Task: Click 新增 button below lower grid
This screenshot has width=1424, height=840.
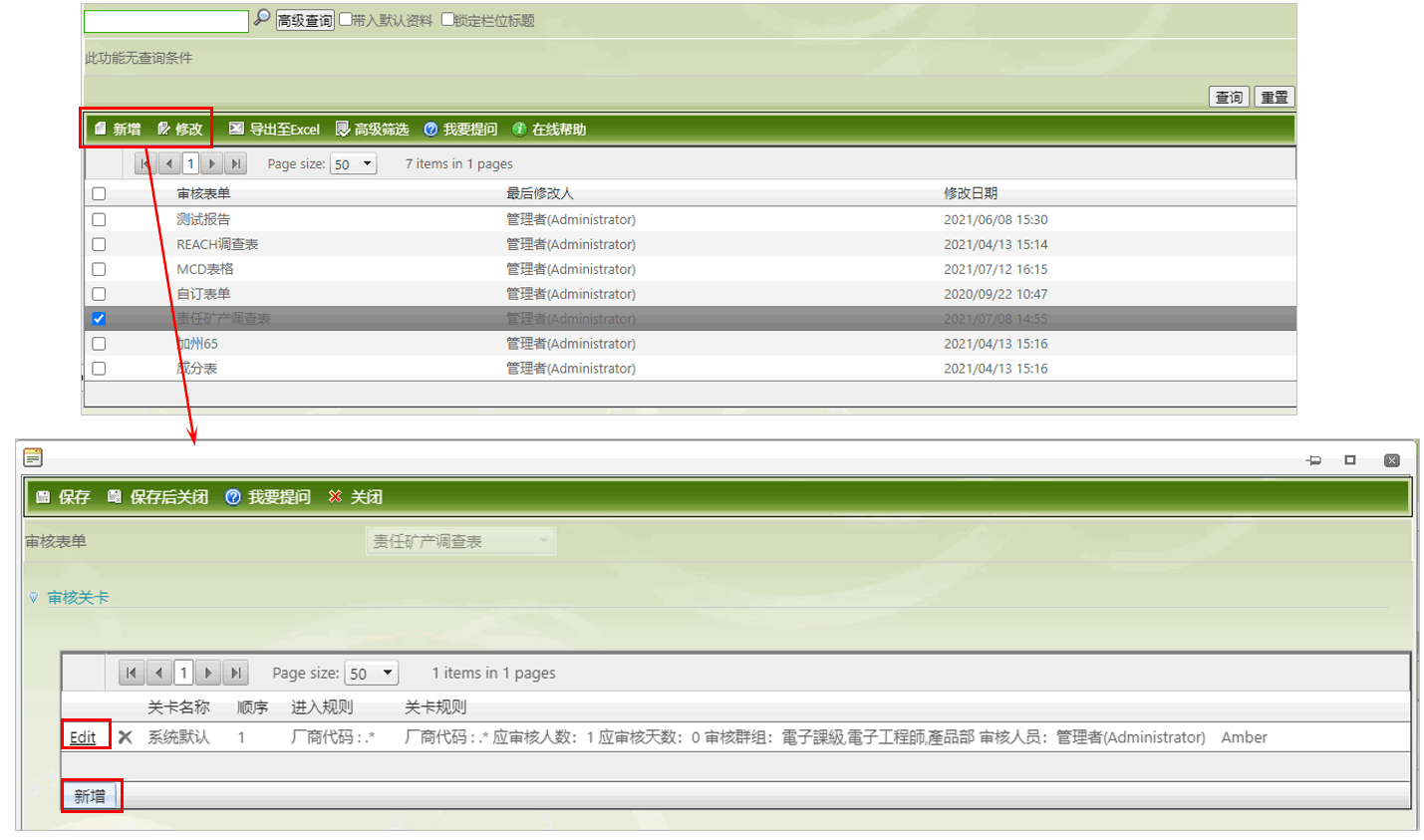Action: pos(90,796)
